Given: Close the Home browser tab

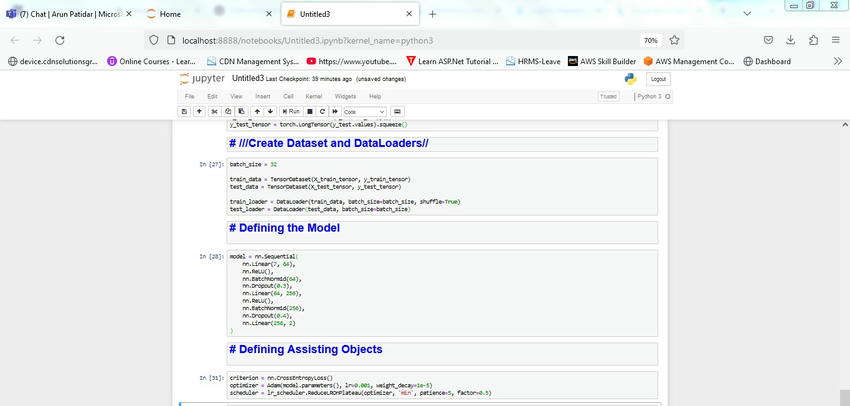Looking at the screenshot, I should [x=268, y=14].
